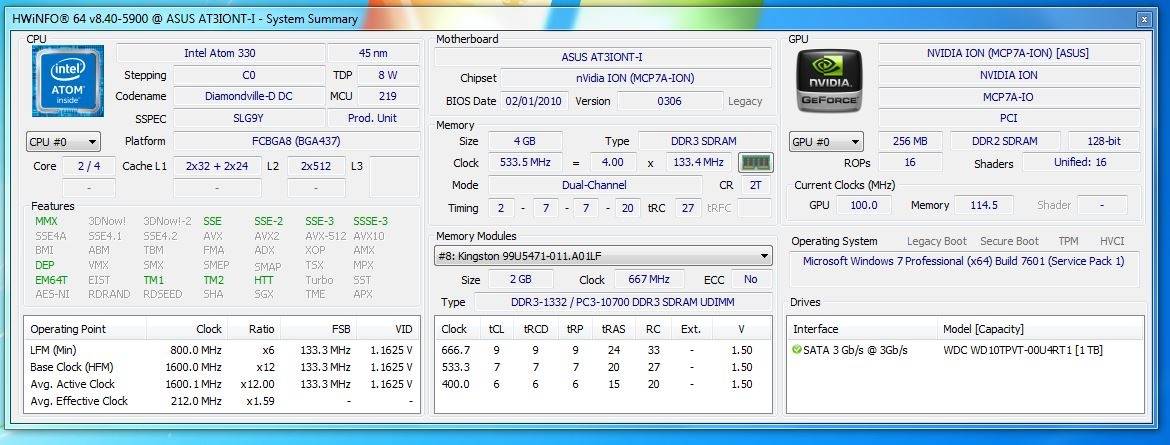
Task: Click the green SATA status check icon
Action: 796,349
